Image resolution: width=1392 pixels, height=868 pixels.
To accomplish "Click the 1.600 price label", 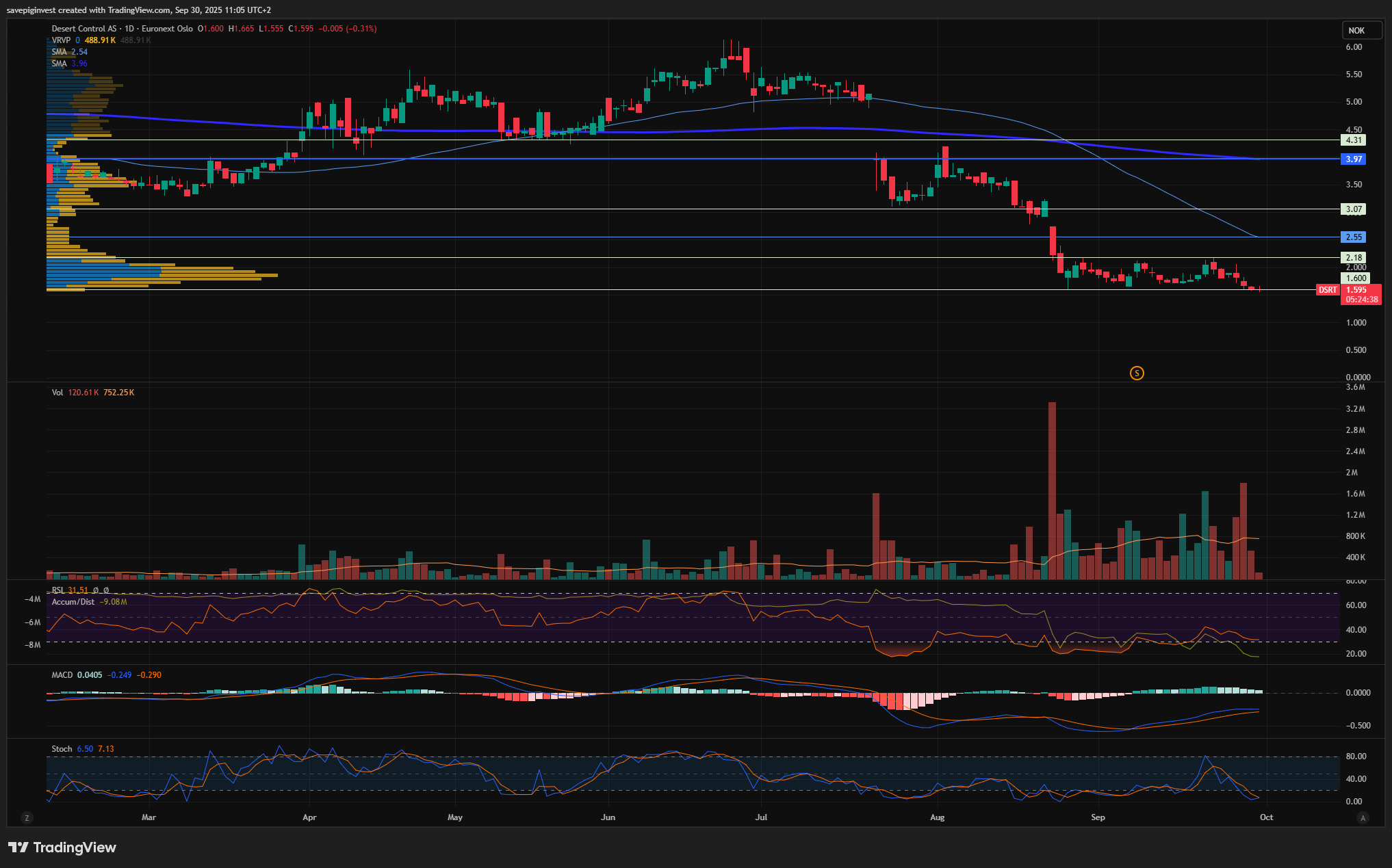I will pyautogui.click(x=1356, y=278).
